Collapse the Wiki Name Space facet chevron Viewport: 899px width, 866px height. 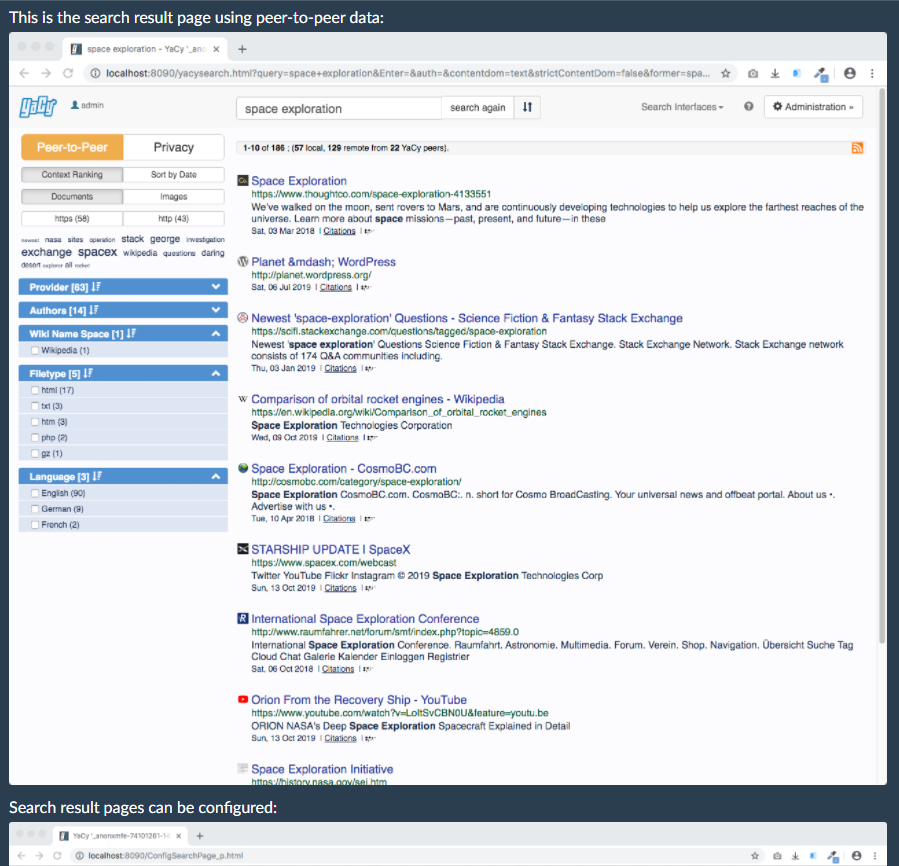[216, 333]
